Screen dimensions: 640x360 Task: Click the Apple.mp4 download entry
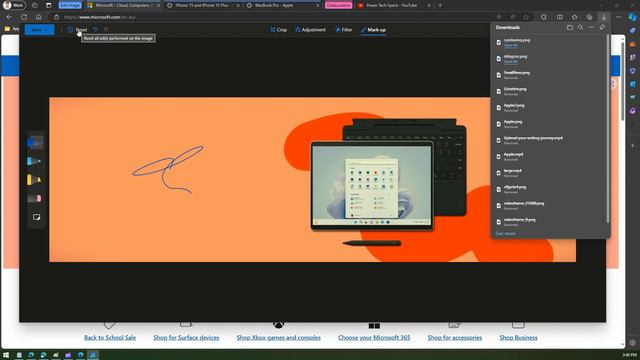tap(548, 157)
